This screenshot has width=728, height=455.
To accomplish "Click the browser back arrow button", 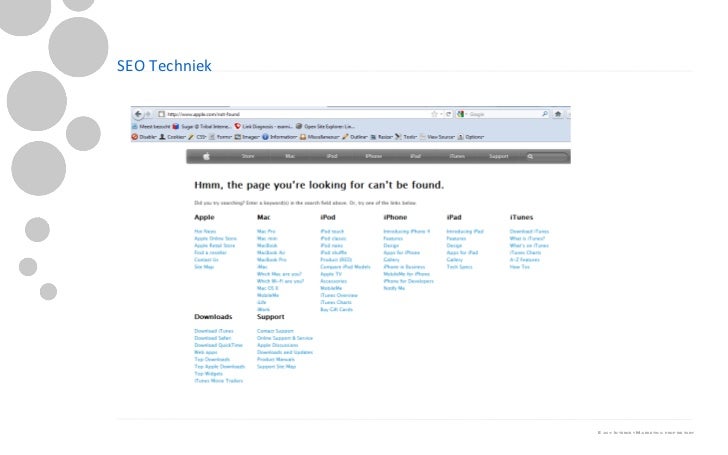I will tap(138, 114).
